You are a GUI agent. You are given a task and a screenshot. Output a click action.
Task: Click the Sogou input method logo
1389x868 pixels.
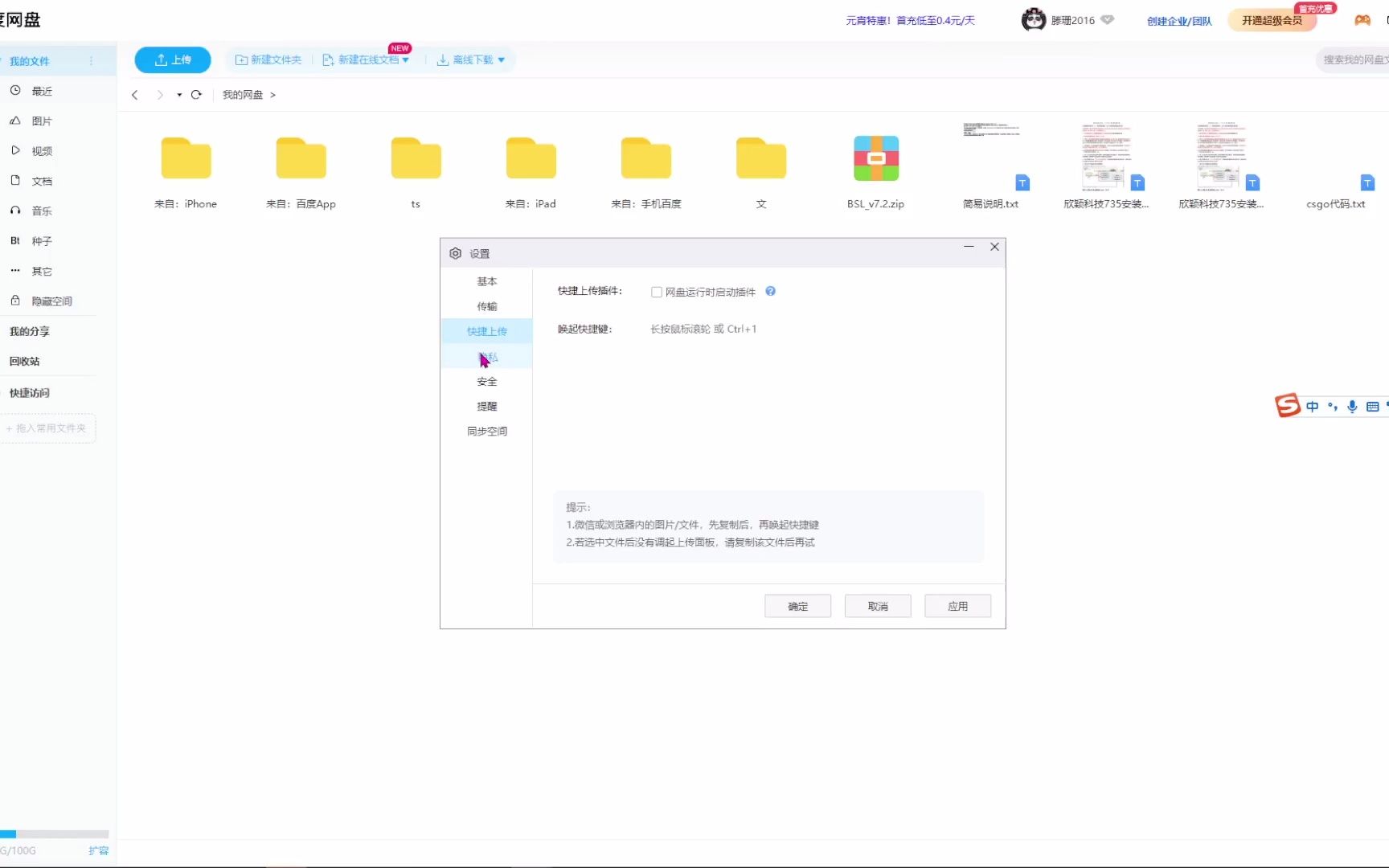1287,405
